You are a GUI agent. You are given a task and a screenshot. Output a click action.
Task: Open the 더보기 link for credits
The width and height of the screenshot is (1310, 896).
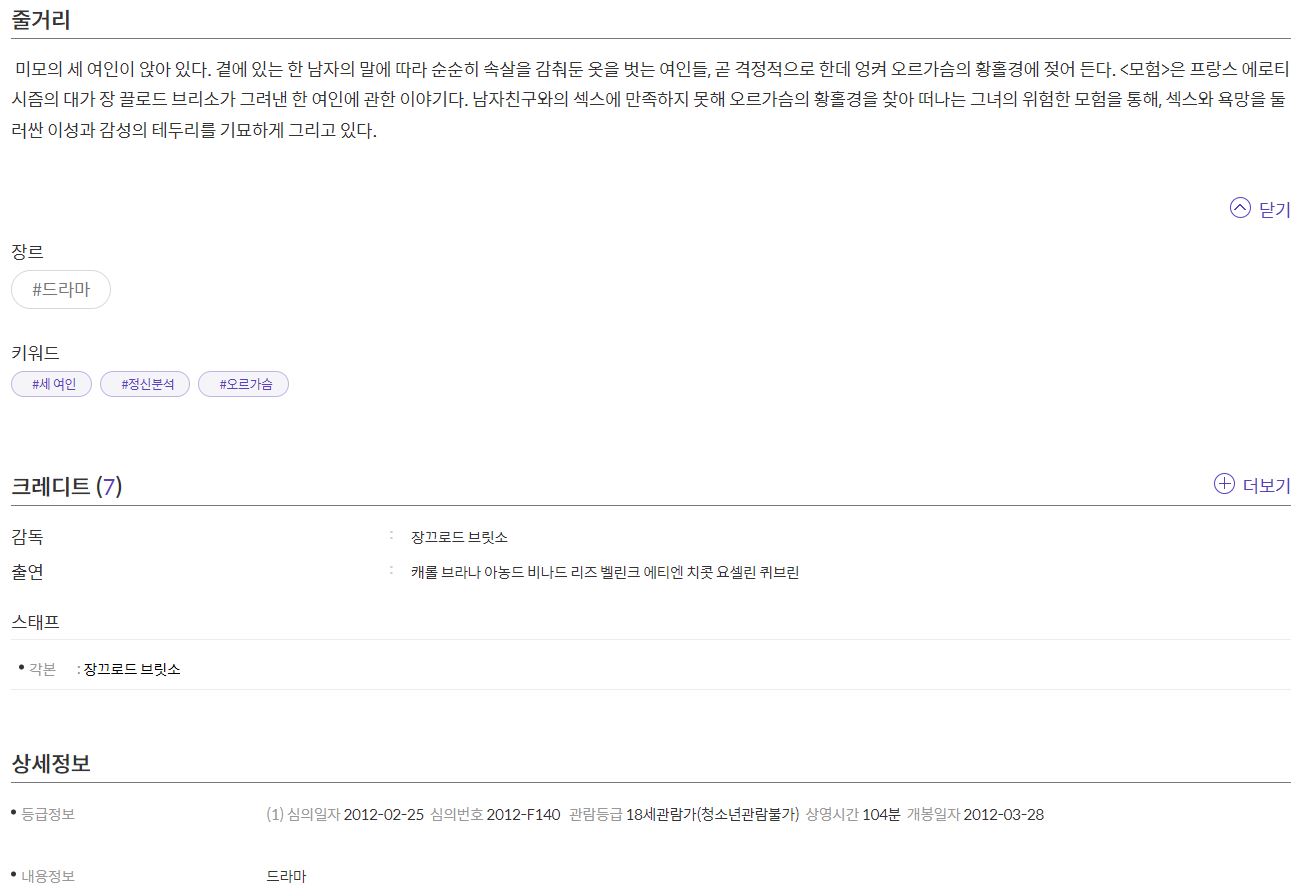1267,486
